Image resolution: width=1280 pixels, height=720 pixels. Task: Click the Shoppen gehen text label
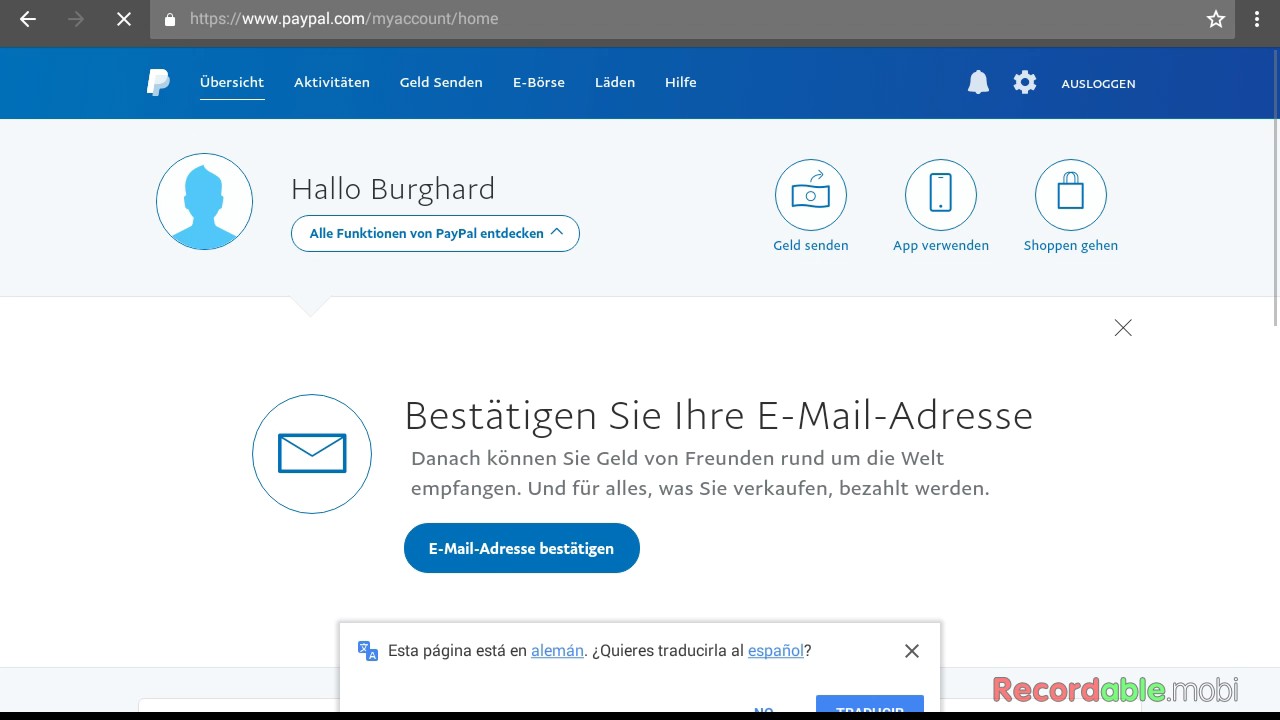click(1071, 246)
